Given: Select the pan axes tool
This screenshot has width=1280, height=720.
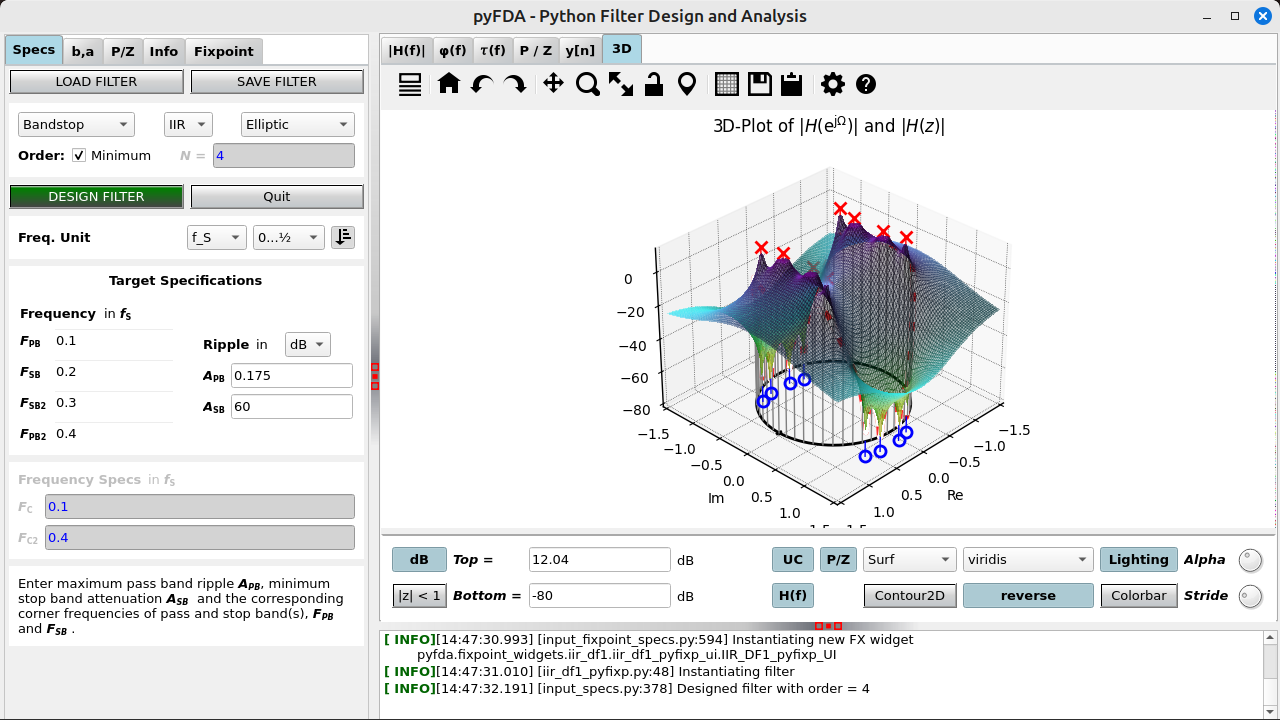Looking at the screenshot, I should click(x=553, y=84).
